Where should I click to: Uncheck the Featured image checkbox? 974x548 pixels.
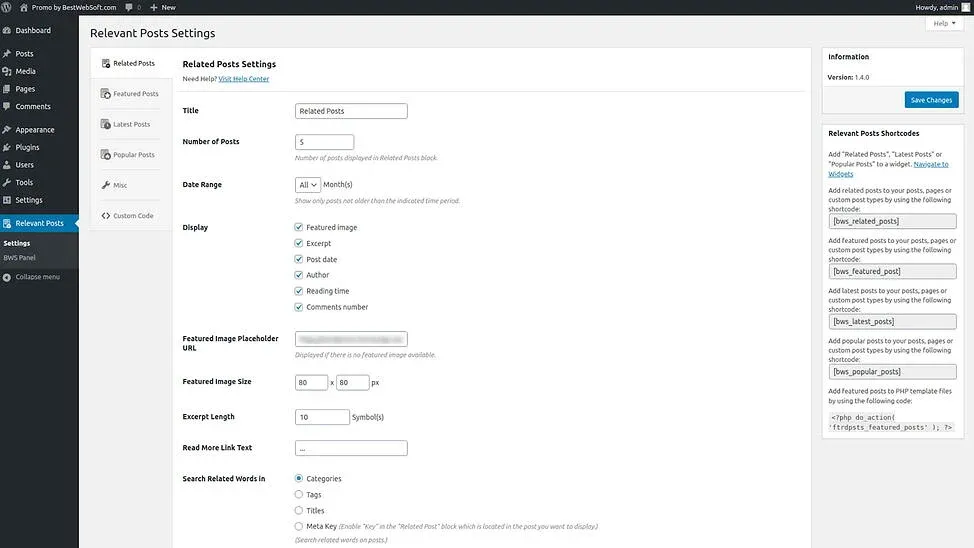pos(299,227)
